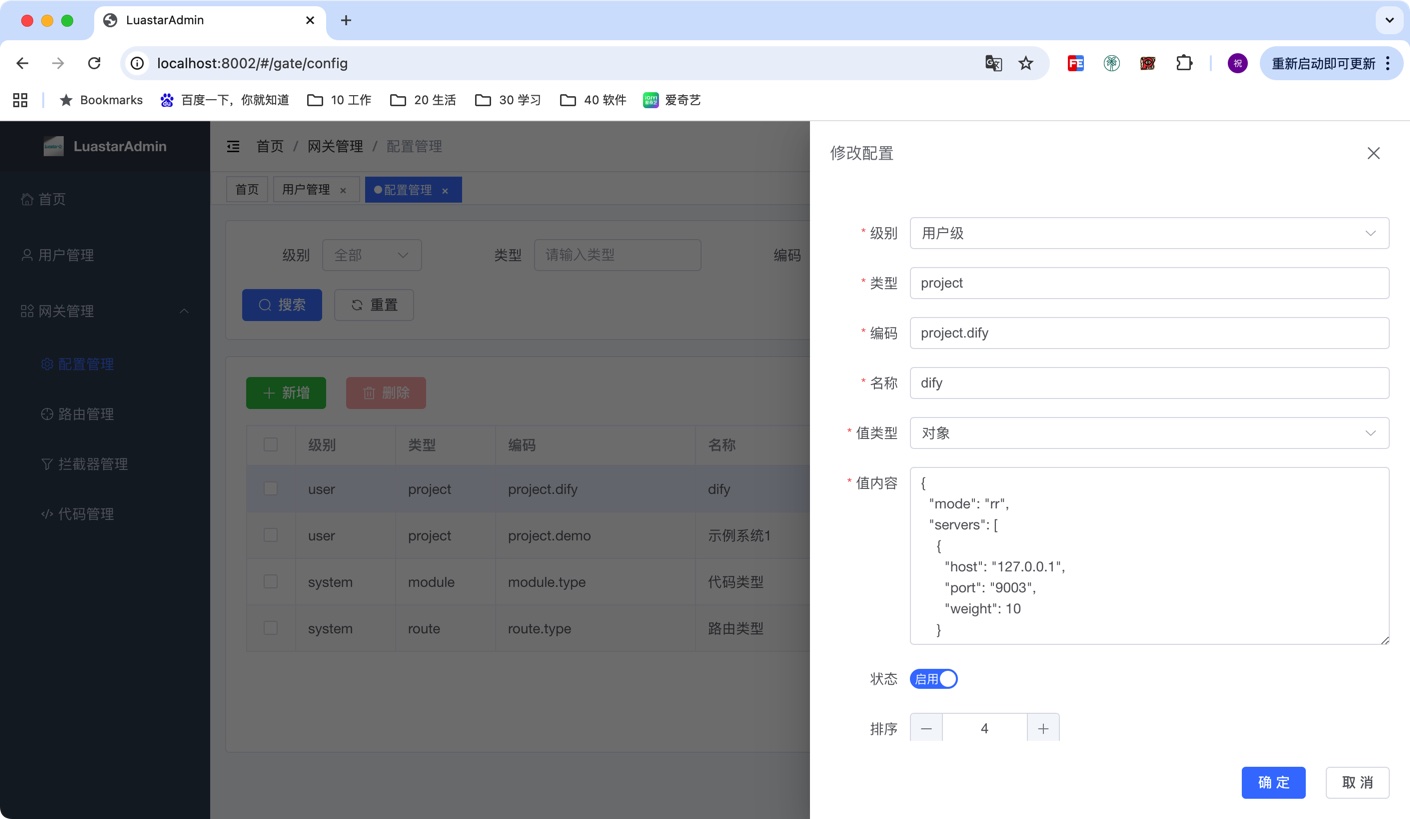The image size is (1410, 819).
Task: Click the green round extension icon
Action: coord(1112,63)
